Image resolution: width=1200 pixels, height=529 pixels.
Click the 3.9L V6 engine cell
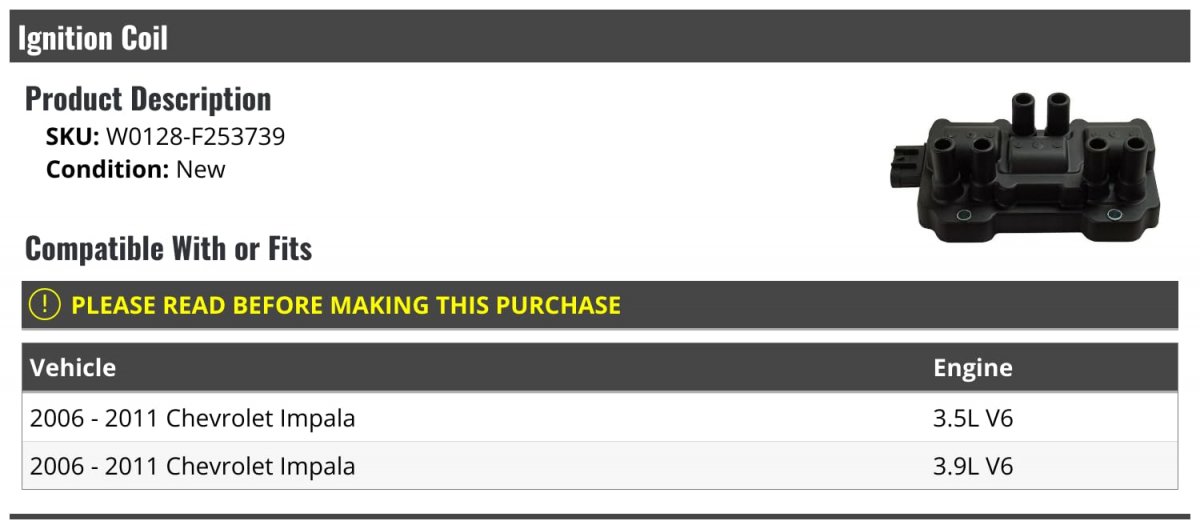pyautogui.click(x=973, y=466)
